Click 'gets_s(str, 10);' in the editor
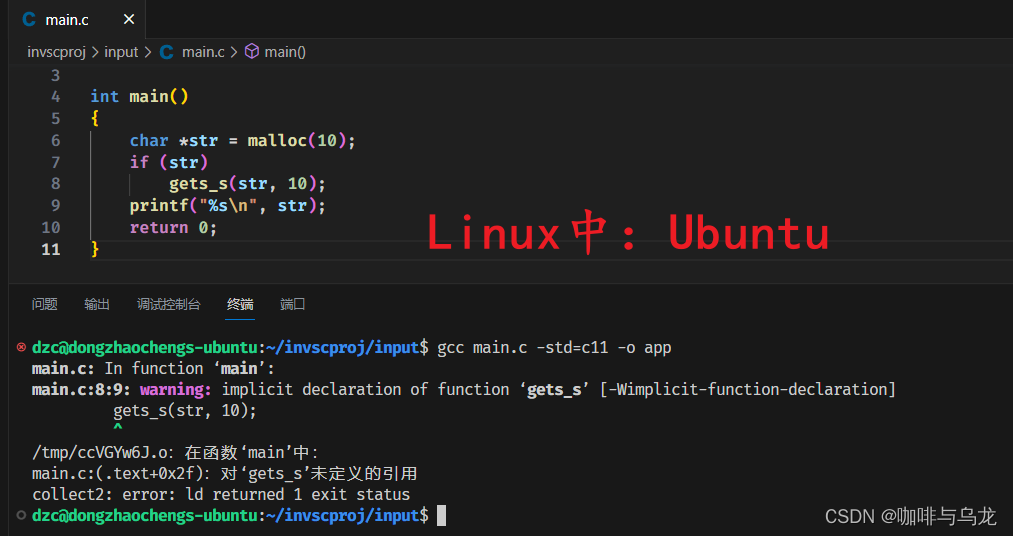Viewport: 1013px width, 536px height. [247, 184]
